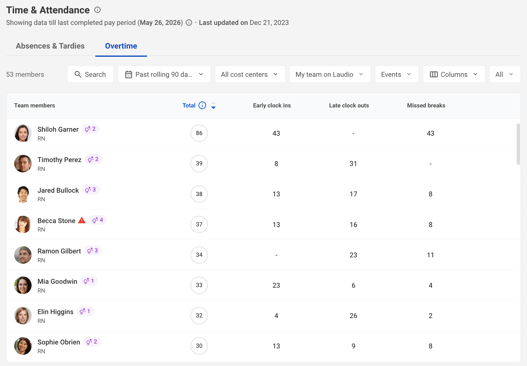The image size is (527, 366).
Task: Open the All cost centers dropdown
Action: [x=250, y=74]
